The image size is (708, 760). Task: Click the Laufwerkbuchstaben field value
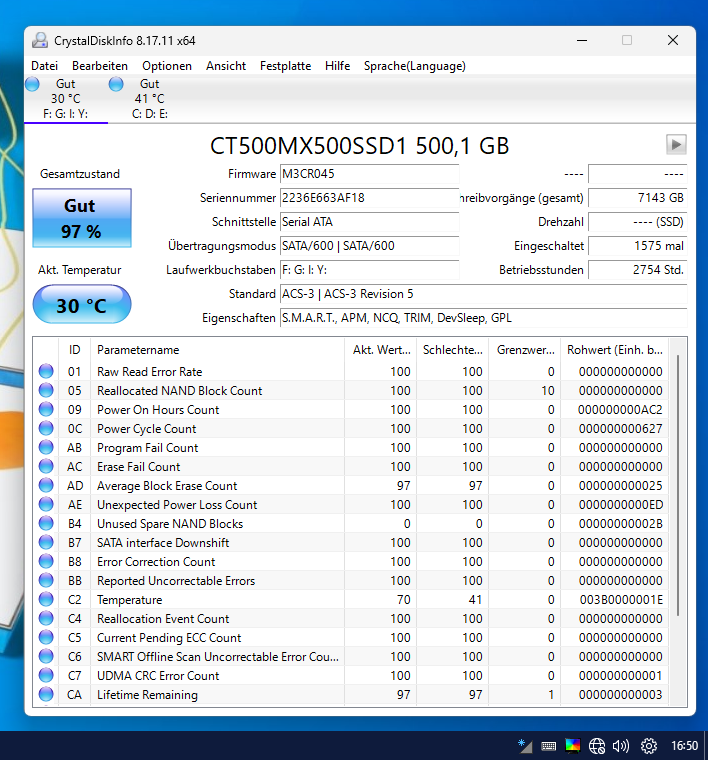tap(369, 270)
